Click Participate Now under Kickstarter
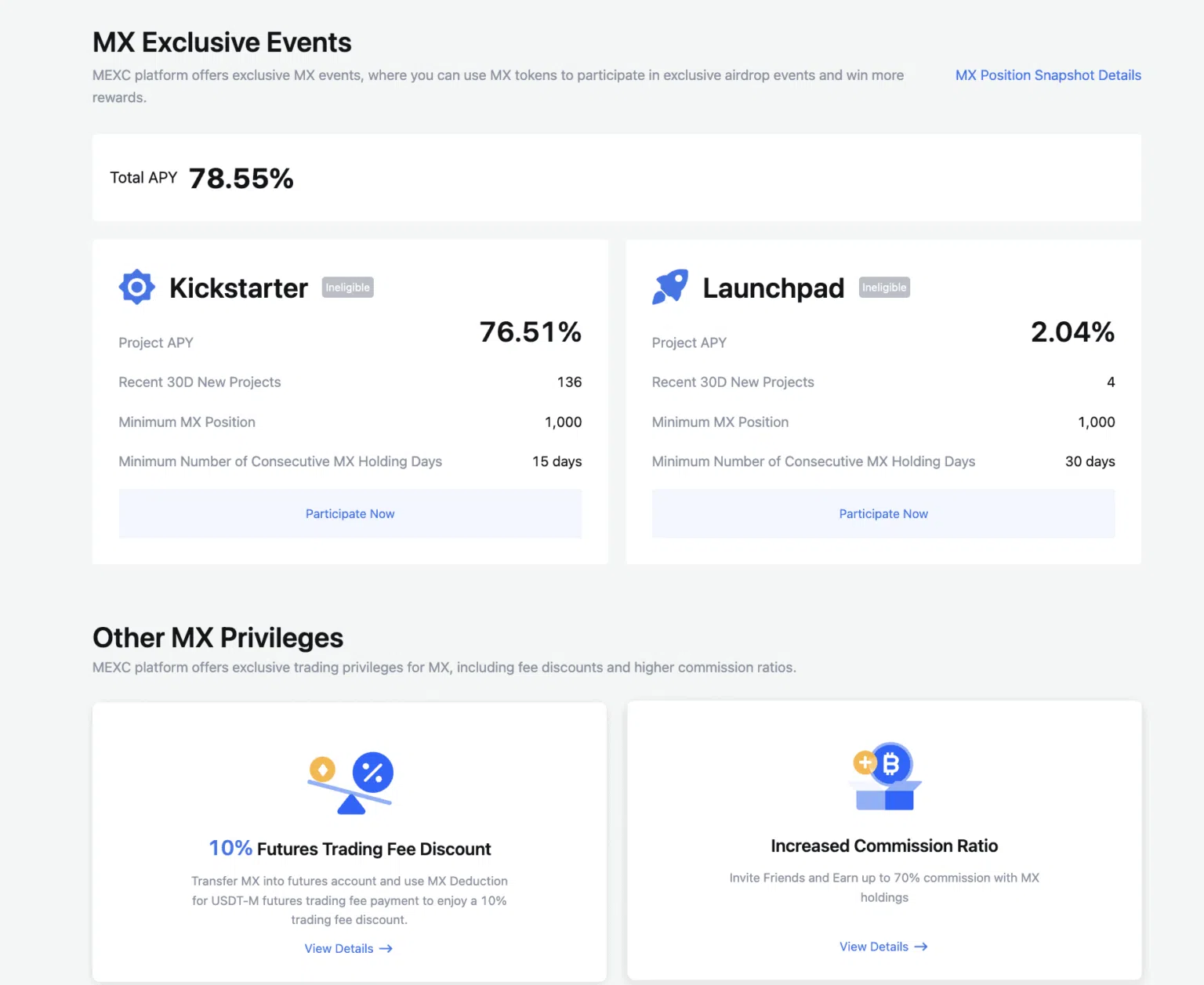The height and width of the screenshot is (985, 1204). (350, 513)
